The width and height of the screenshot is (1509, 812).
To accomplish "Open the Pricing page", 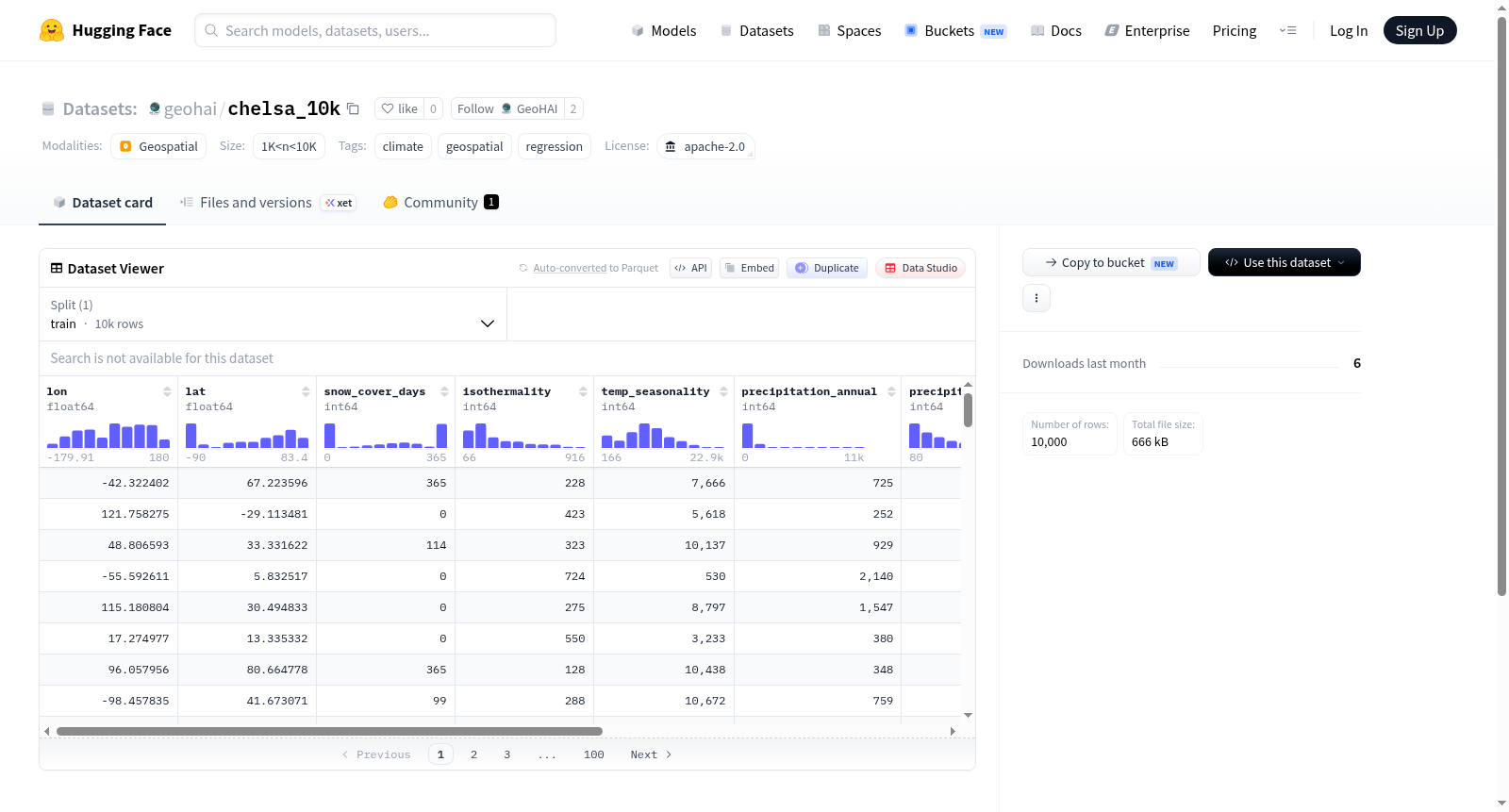I will point(1235,30).
